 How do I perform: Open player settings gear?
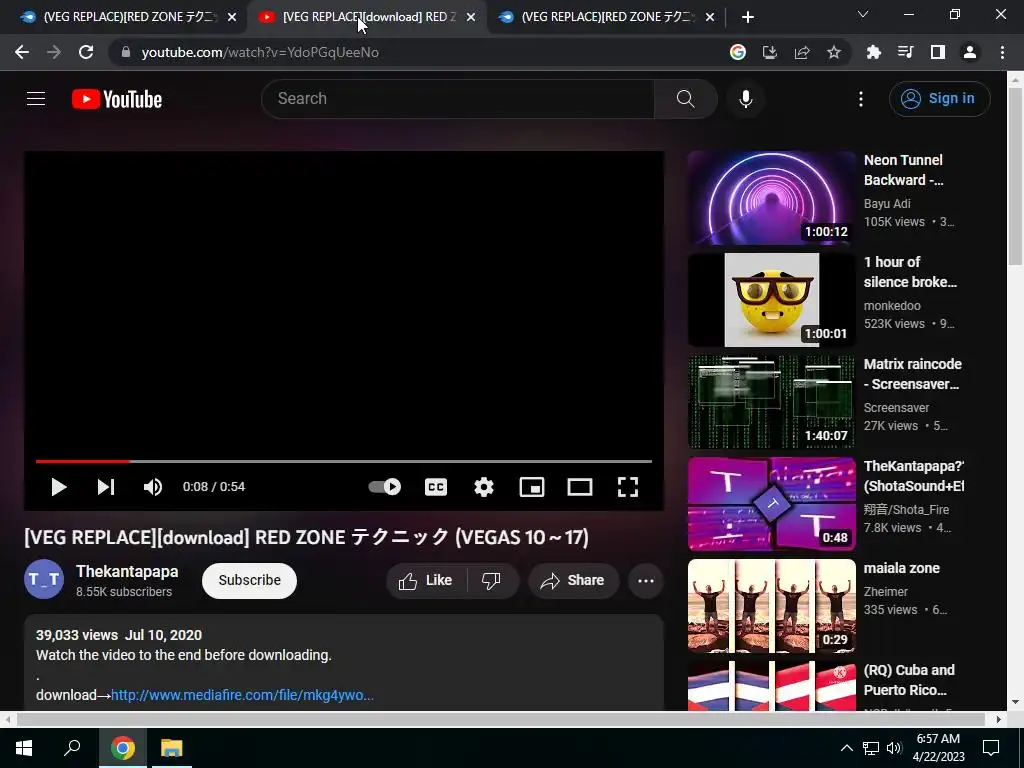tap(484, 487)
